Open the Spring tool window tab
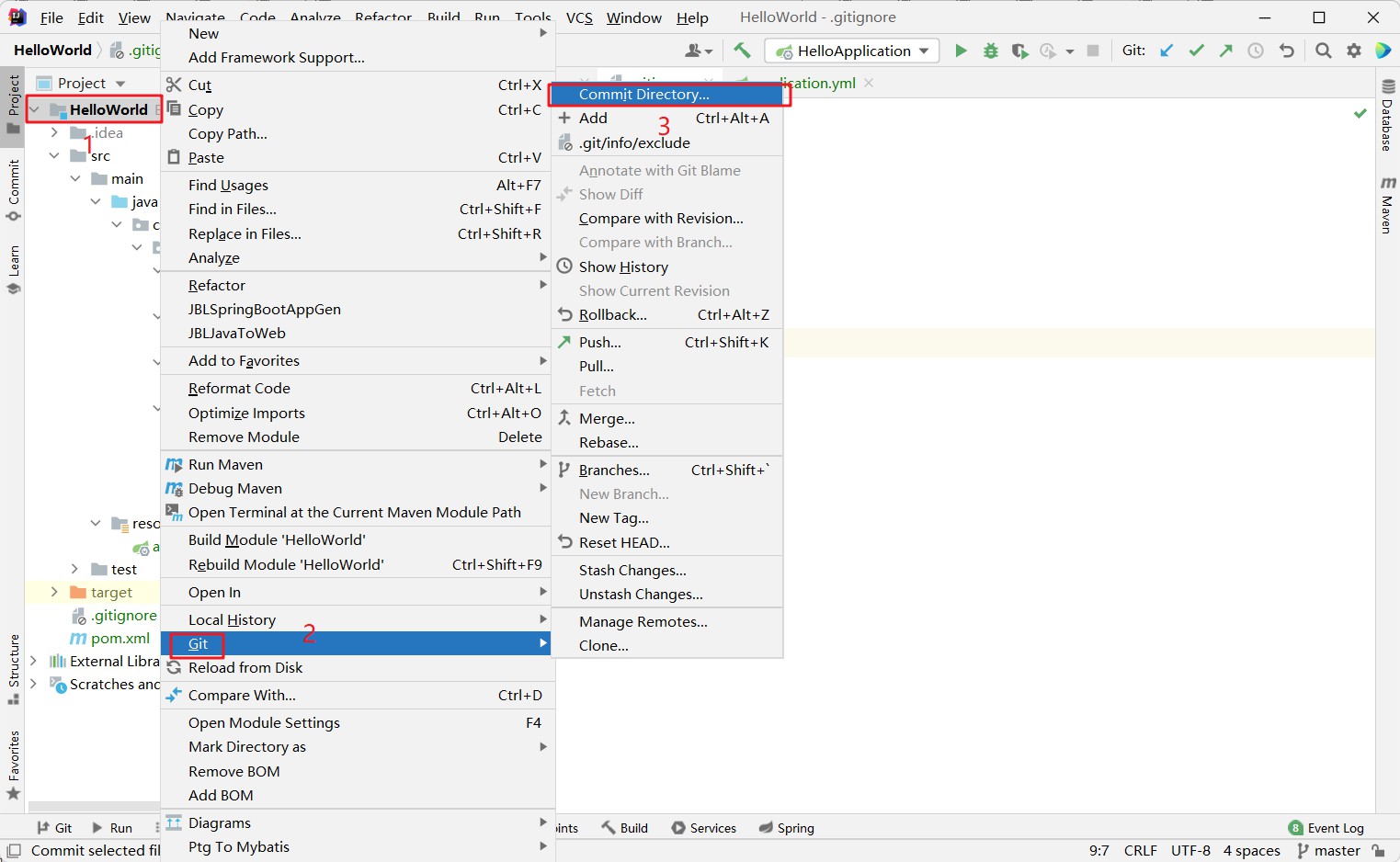 tap(787, 828)
